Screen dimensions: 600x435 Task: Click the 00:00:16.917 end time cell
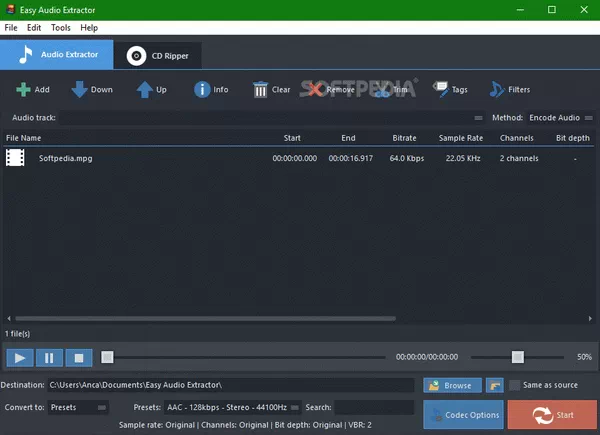(351, 158)
